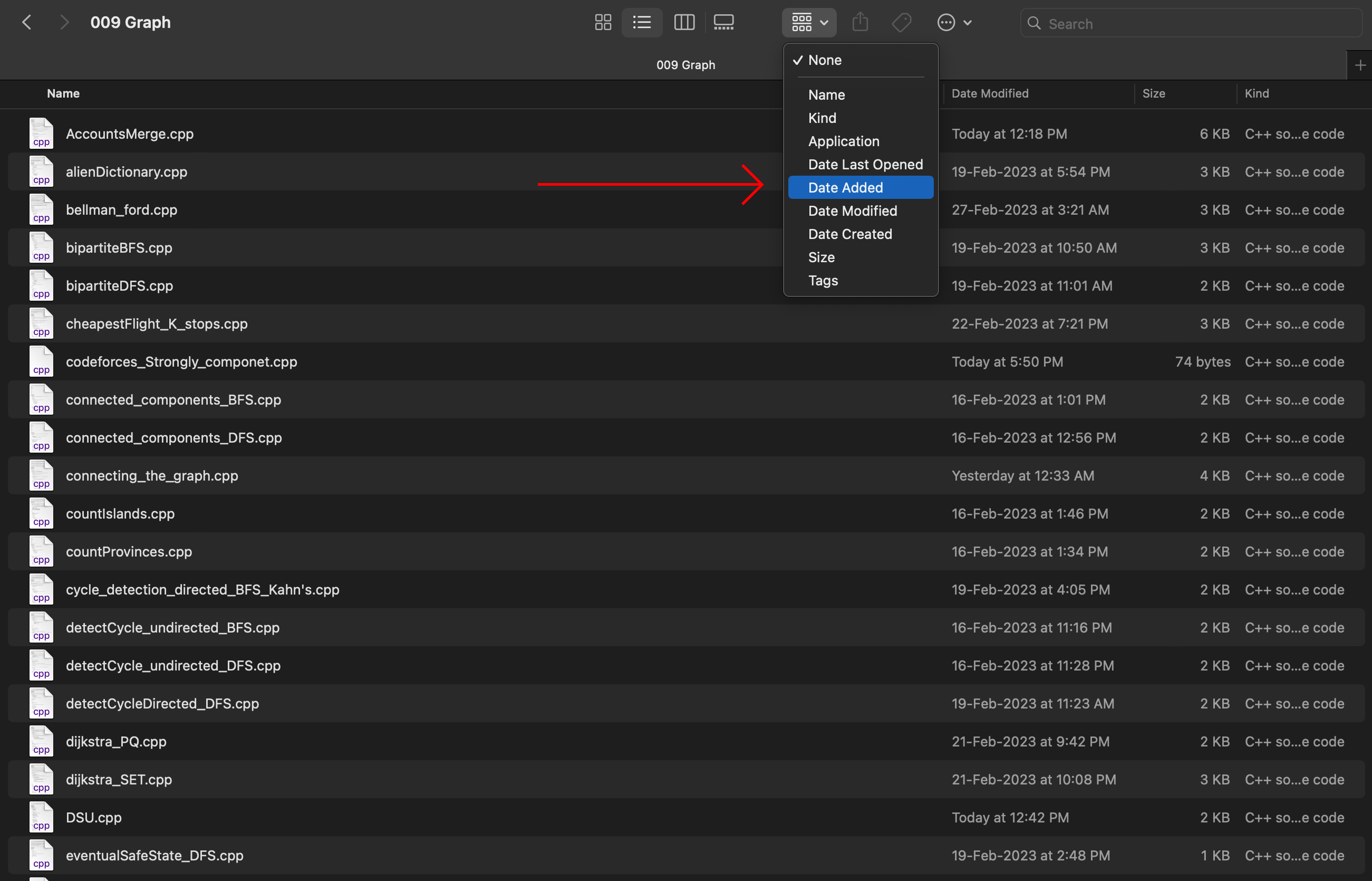Select Tags in the grouping menu
The width and height of the screenshot is (1372, 881).
tap(823, 280)
